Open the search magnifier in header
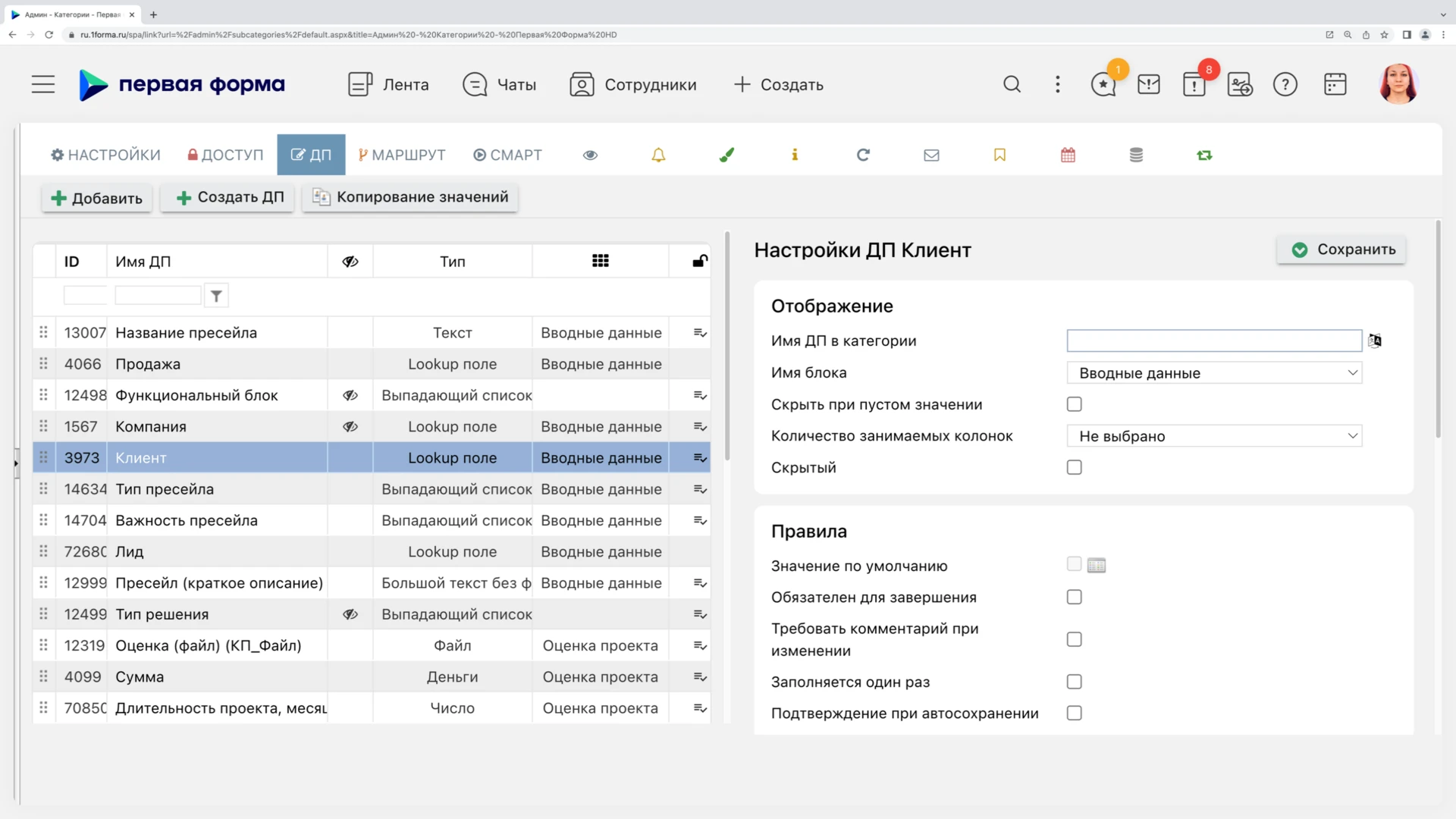This screenshot has width=1456, height=819. pos(1012,84)
